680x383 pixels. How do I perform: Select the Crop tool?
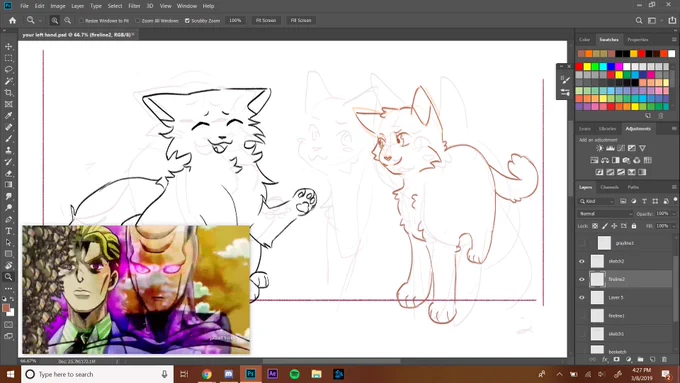point(8,92)
